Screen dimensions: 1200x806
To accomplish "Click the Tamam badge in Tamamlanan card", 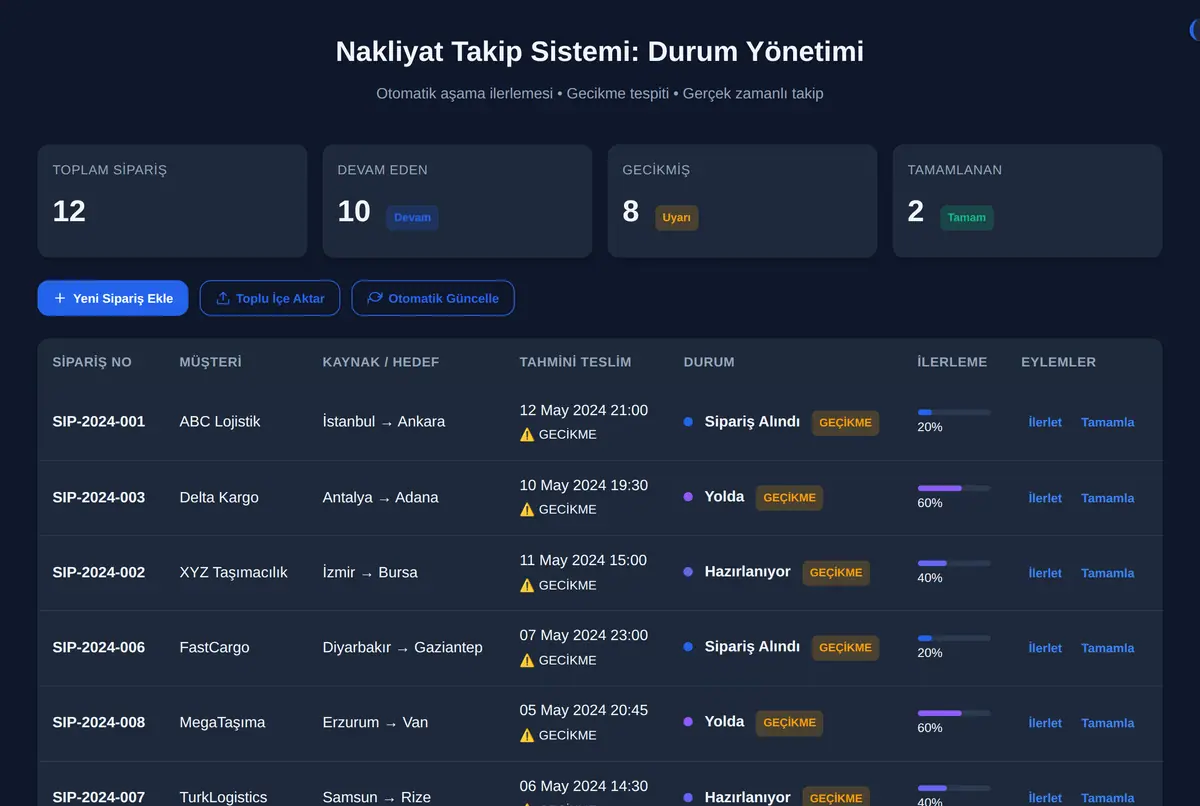I will (966, 217).
